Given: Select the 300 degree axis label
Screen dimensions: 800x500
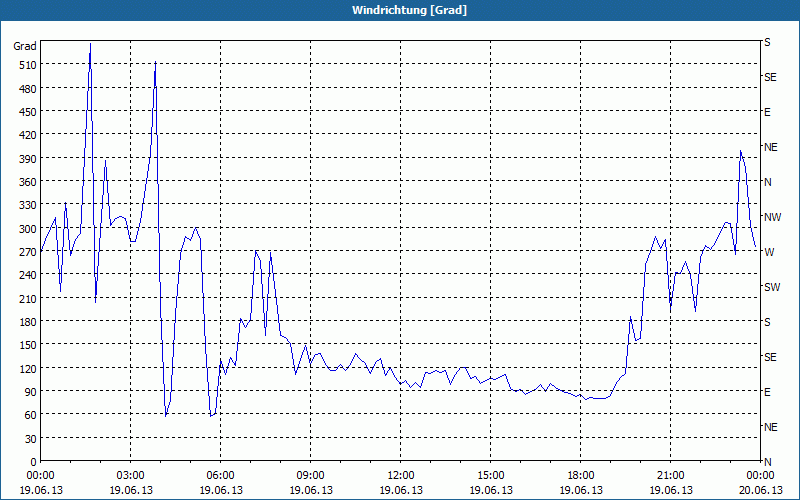Looking at the screenshot, I should coord(28,229).
